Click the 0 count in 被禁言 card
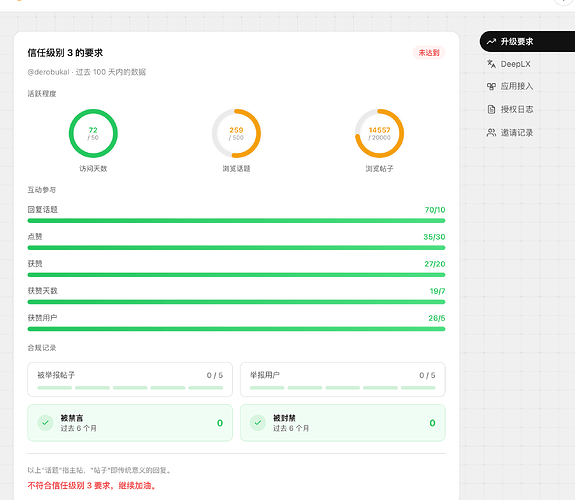Viewport: 575px width, 500px height. click(220, 423)
